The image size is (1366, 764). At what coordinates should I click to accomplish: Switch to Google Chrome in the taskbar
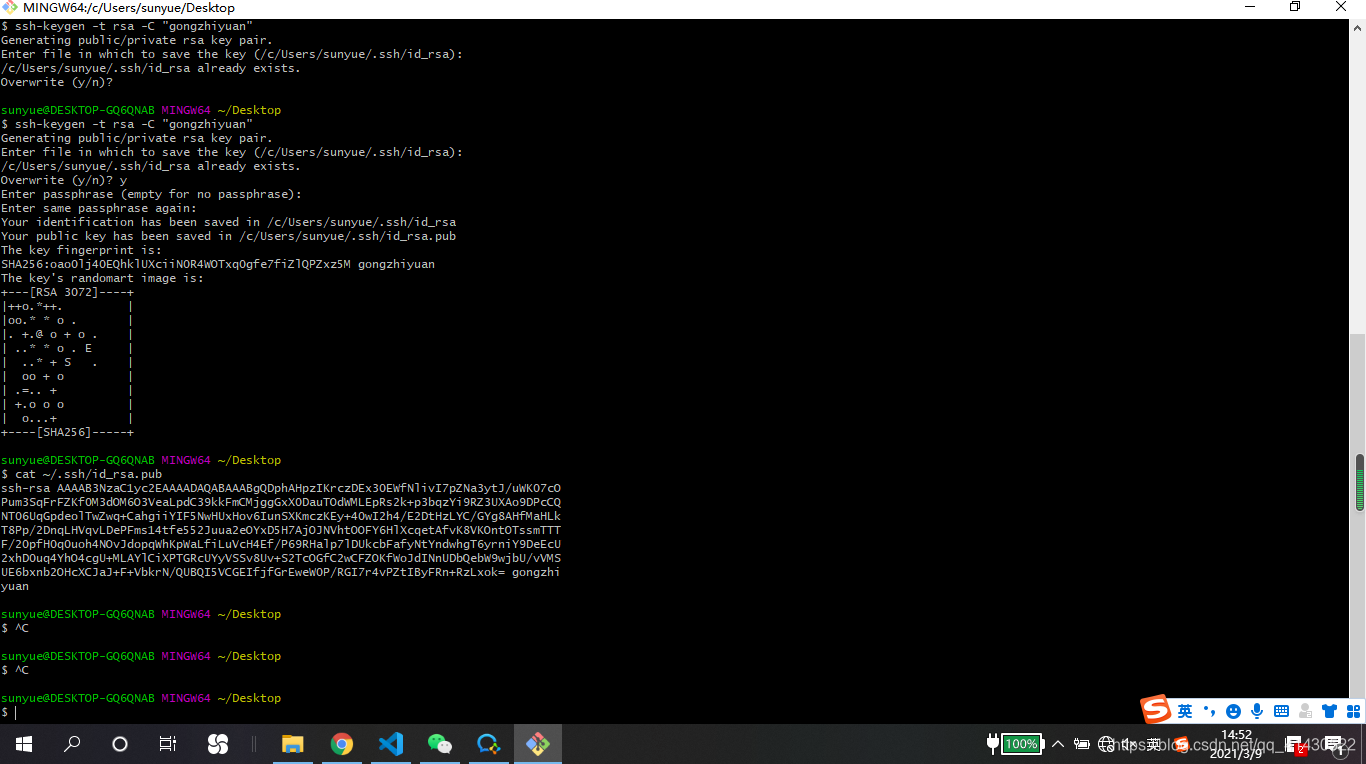tap(342, 744)
